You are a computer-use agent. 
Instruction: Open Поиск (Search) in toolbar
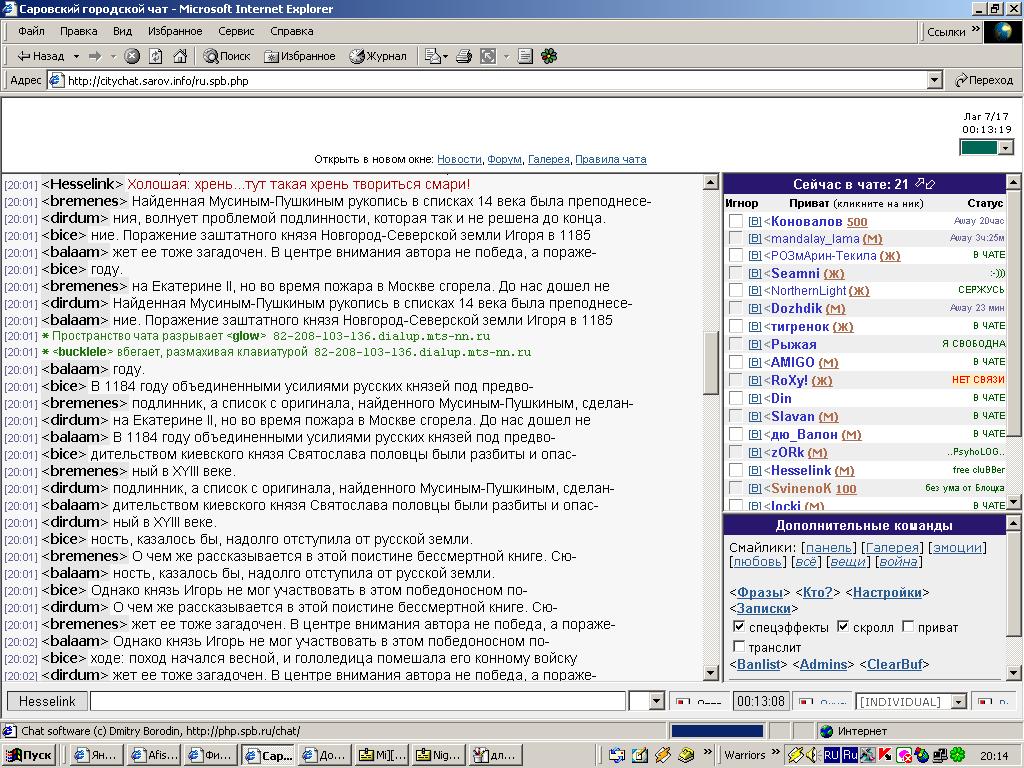[x=227, y=56]
